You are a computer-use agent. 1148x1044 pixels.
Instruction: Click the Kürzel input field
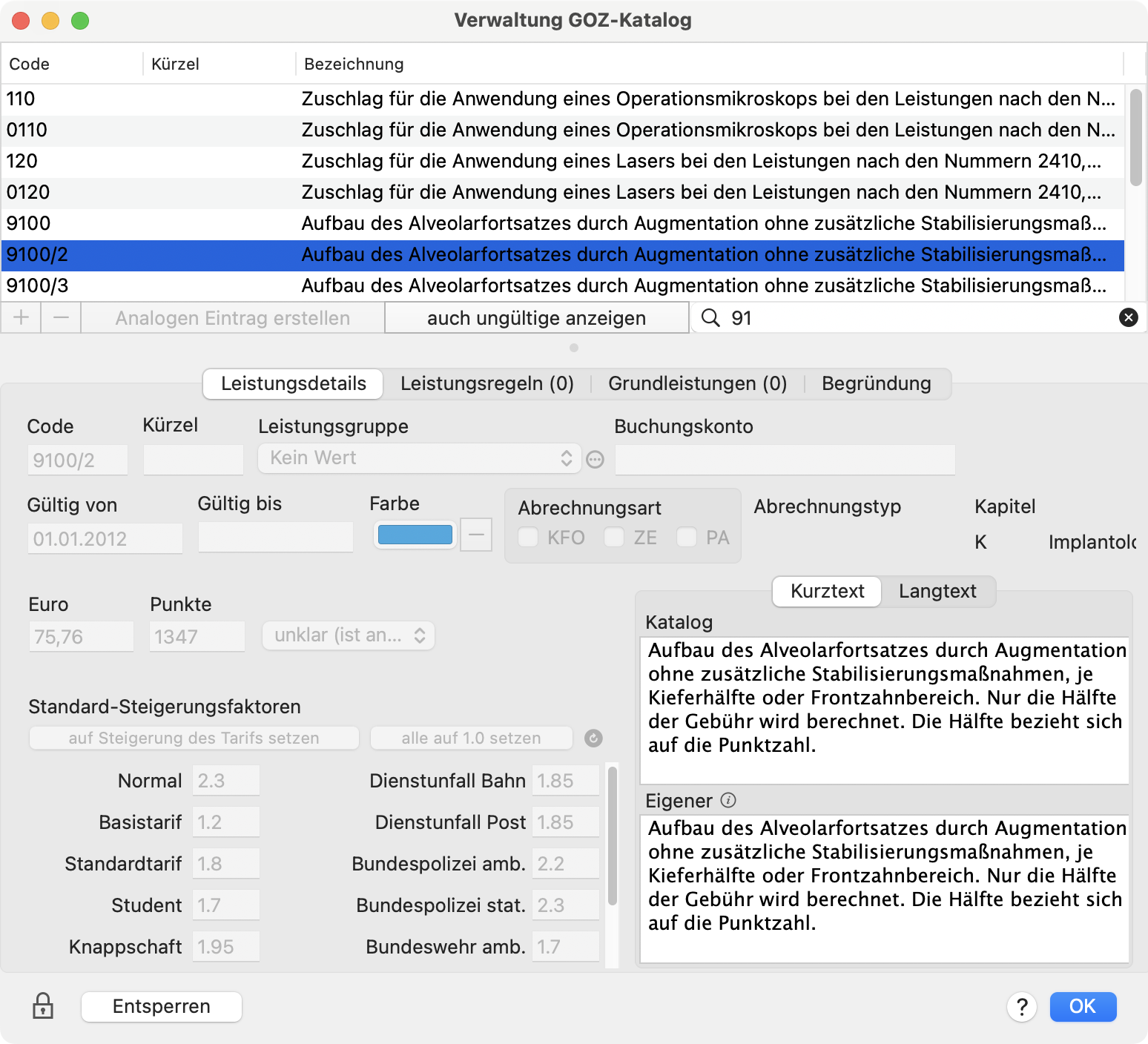[x=193, y=460]
